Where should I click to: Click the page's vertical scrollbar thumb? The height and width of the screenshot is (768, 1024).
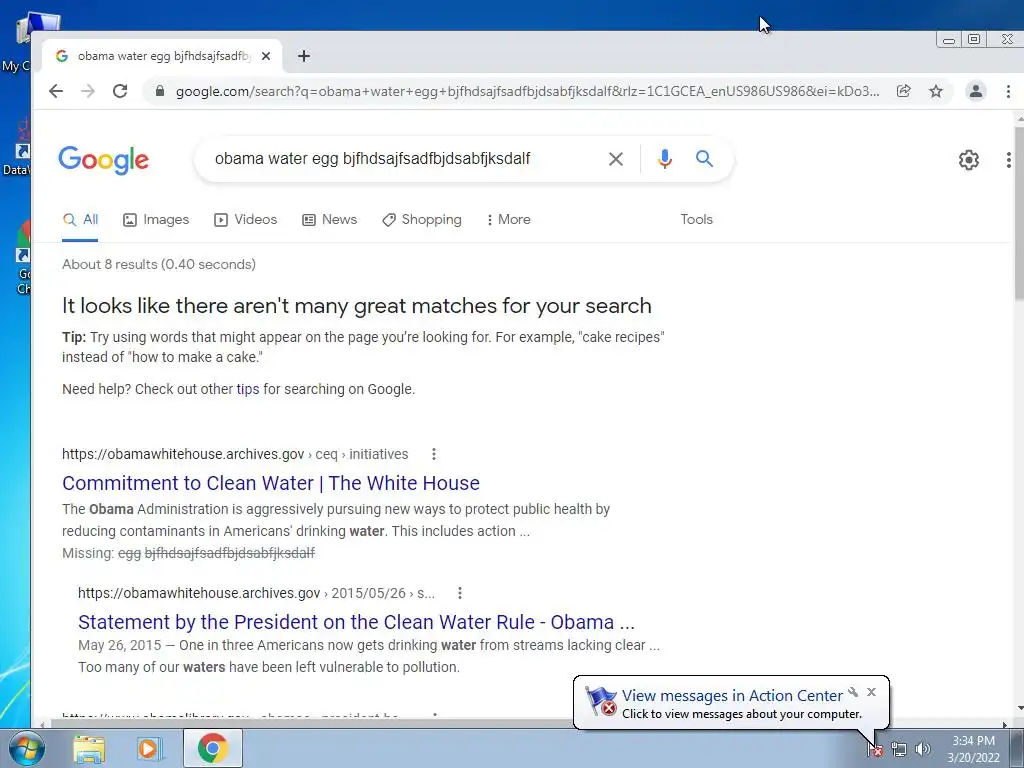1019,214
